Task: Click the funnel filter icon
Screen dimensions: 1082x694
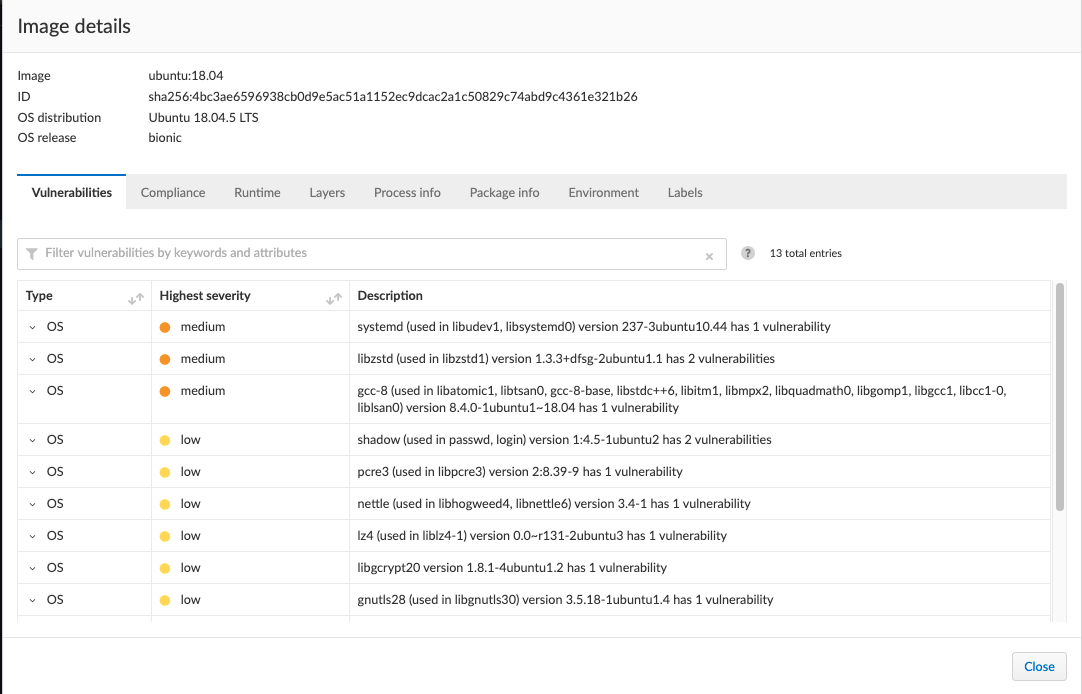Action: tap(31, 254)
